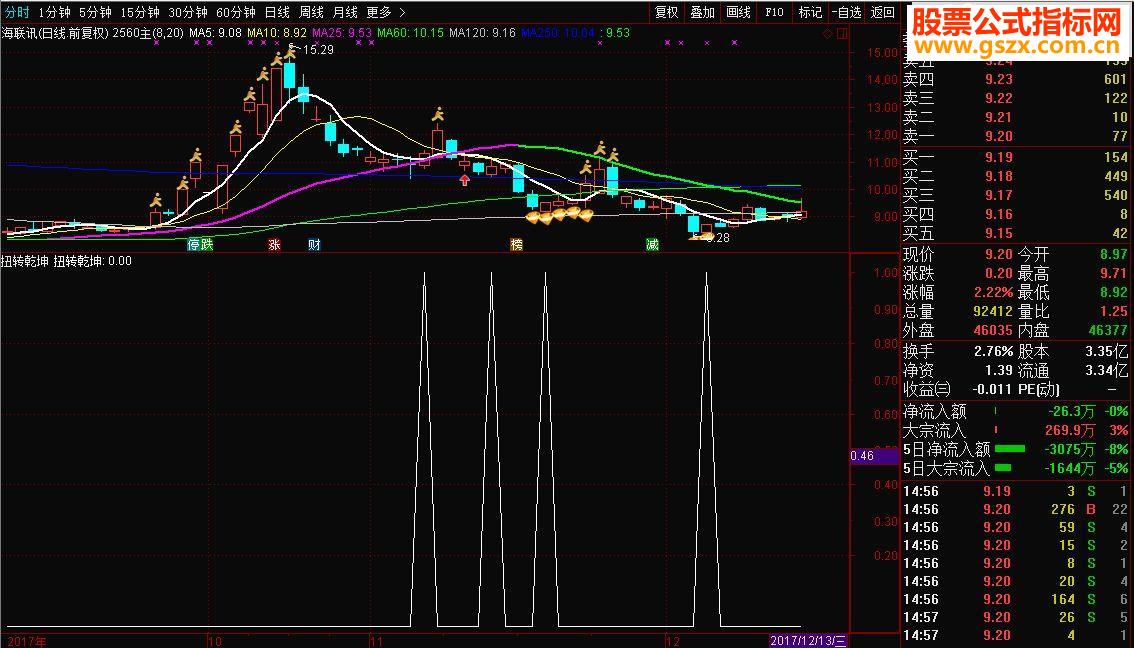Viewport: 1134px width, 648px height.
Task: Click the 减 reduction event marker
Action: click(652, 244)
